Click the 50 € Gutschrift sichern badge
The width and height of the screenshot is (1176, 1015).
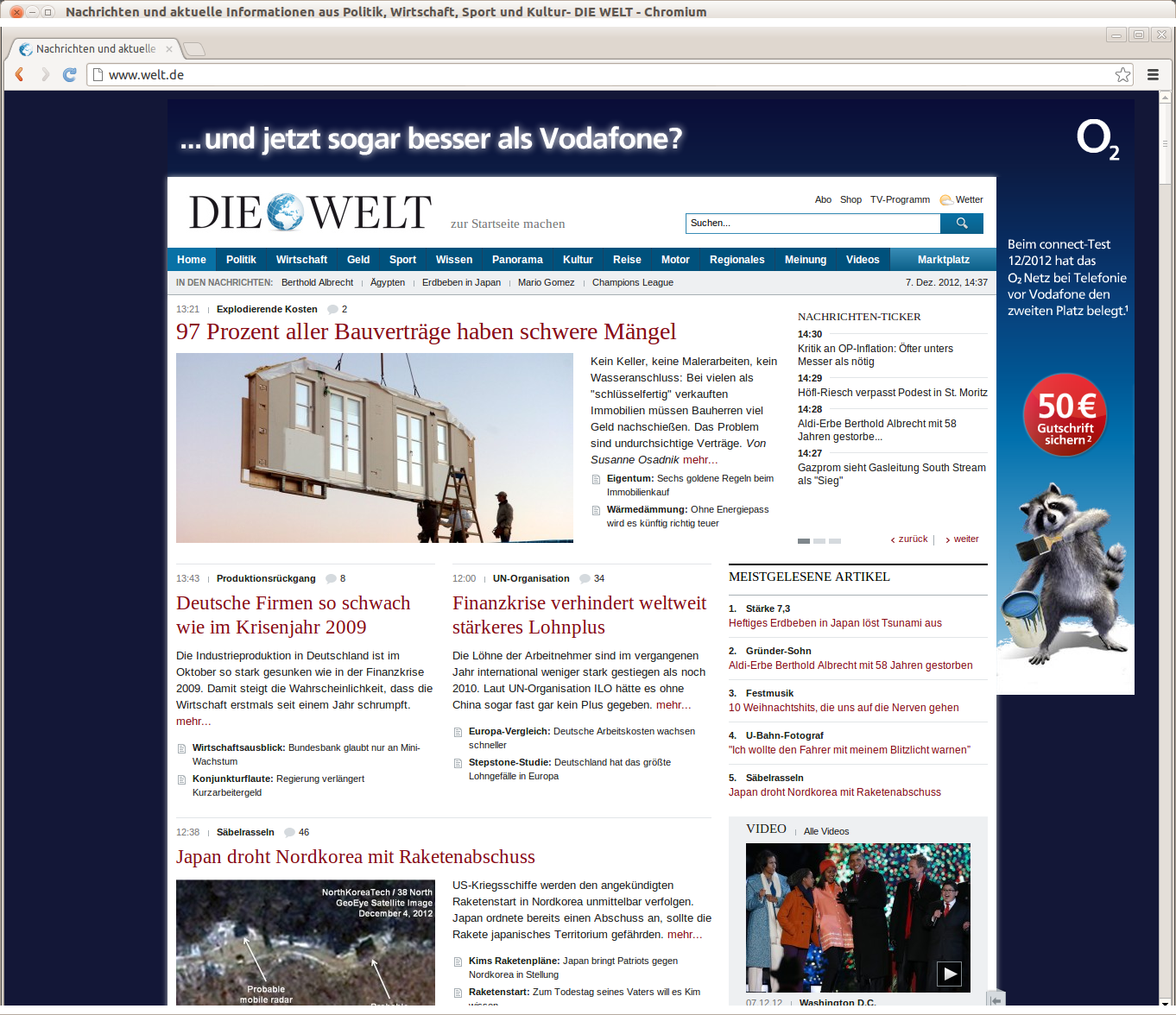[x=1065, y=415]
